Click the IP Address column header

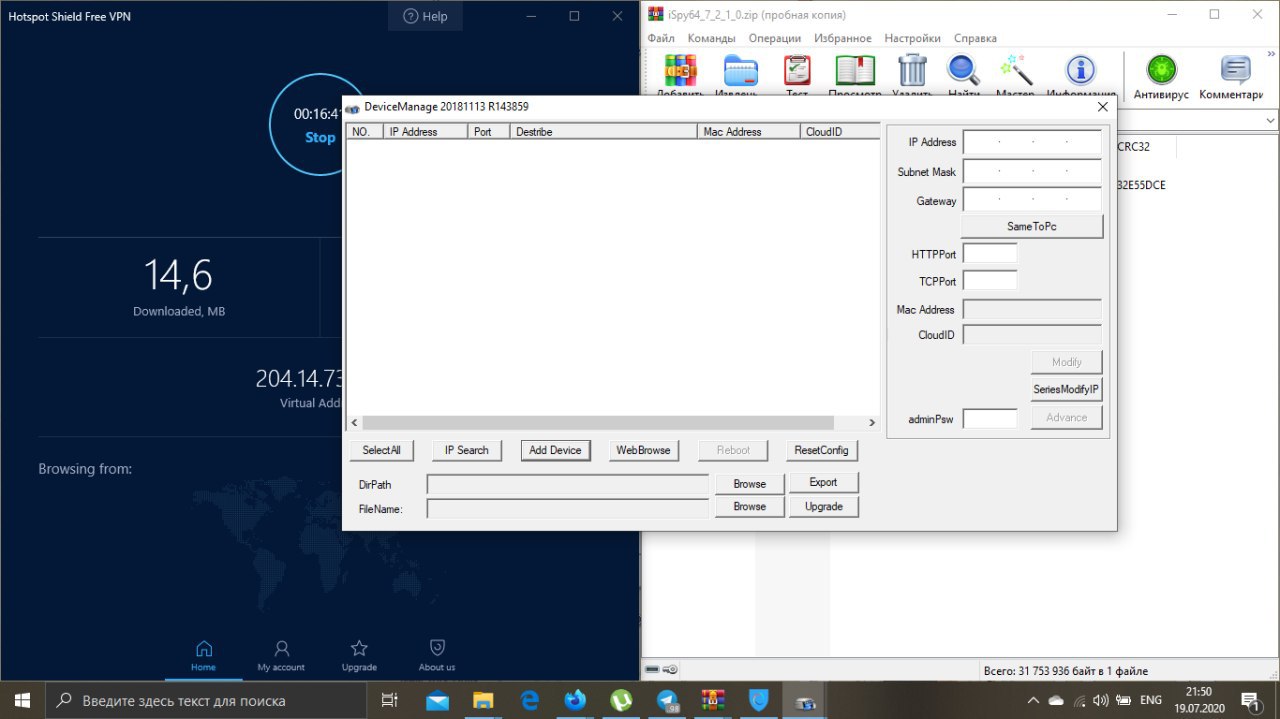point(425,132)
